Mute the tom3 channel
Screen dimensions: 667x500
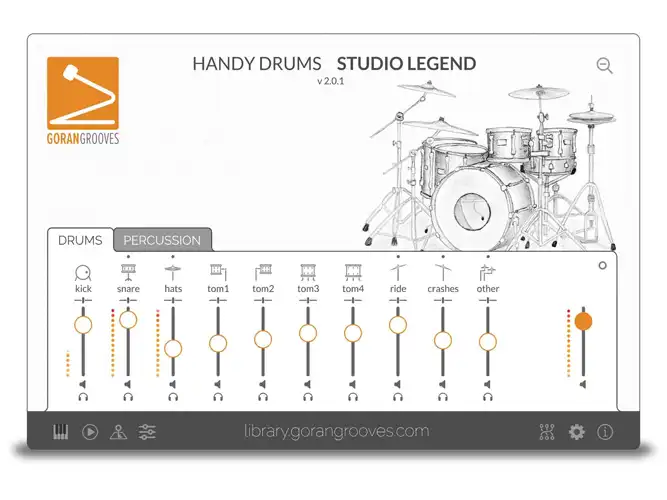pyautogui.click(x=308, y=384)
